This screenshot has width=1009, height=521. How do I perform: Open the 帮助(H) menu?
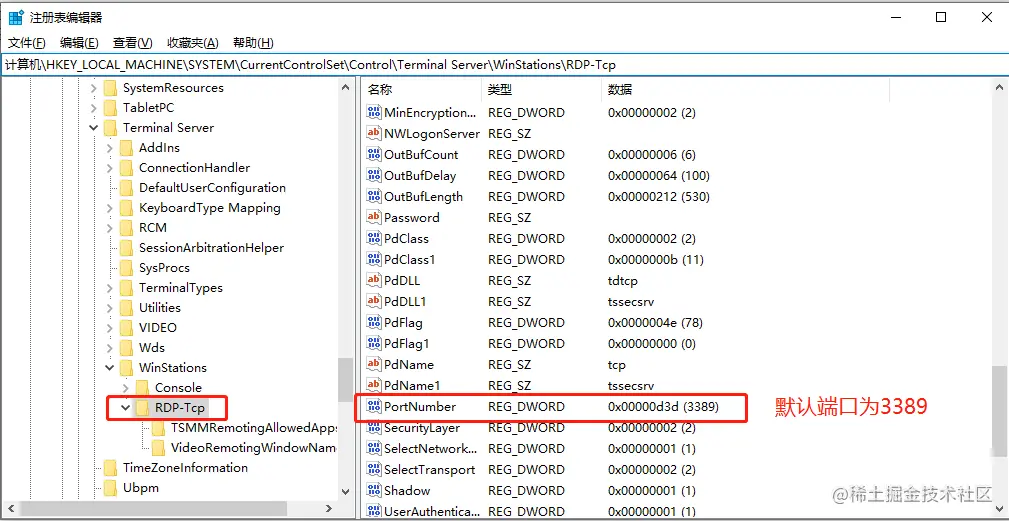click(x=253, y=43)
